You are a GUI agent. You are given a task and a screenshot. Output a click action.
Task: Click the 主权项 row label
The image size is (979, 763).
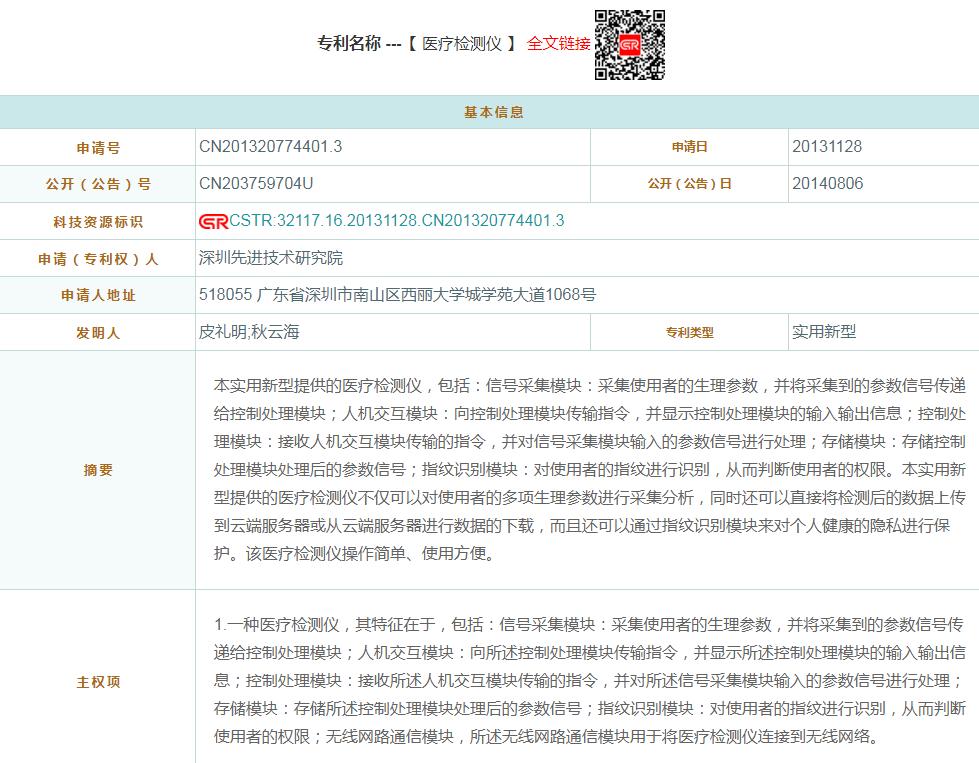tap(98, 682)
